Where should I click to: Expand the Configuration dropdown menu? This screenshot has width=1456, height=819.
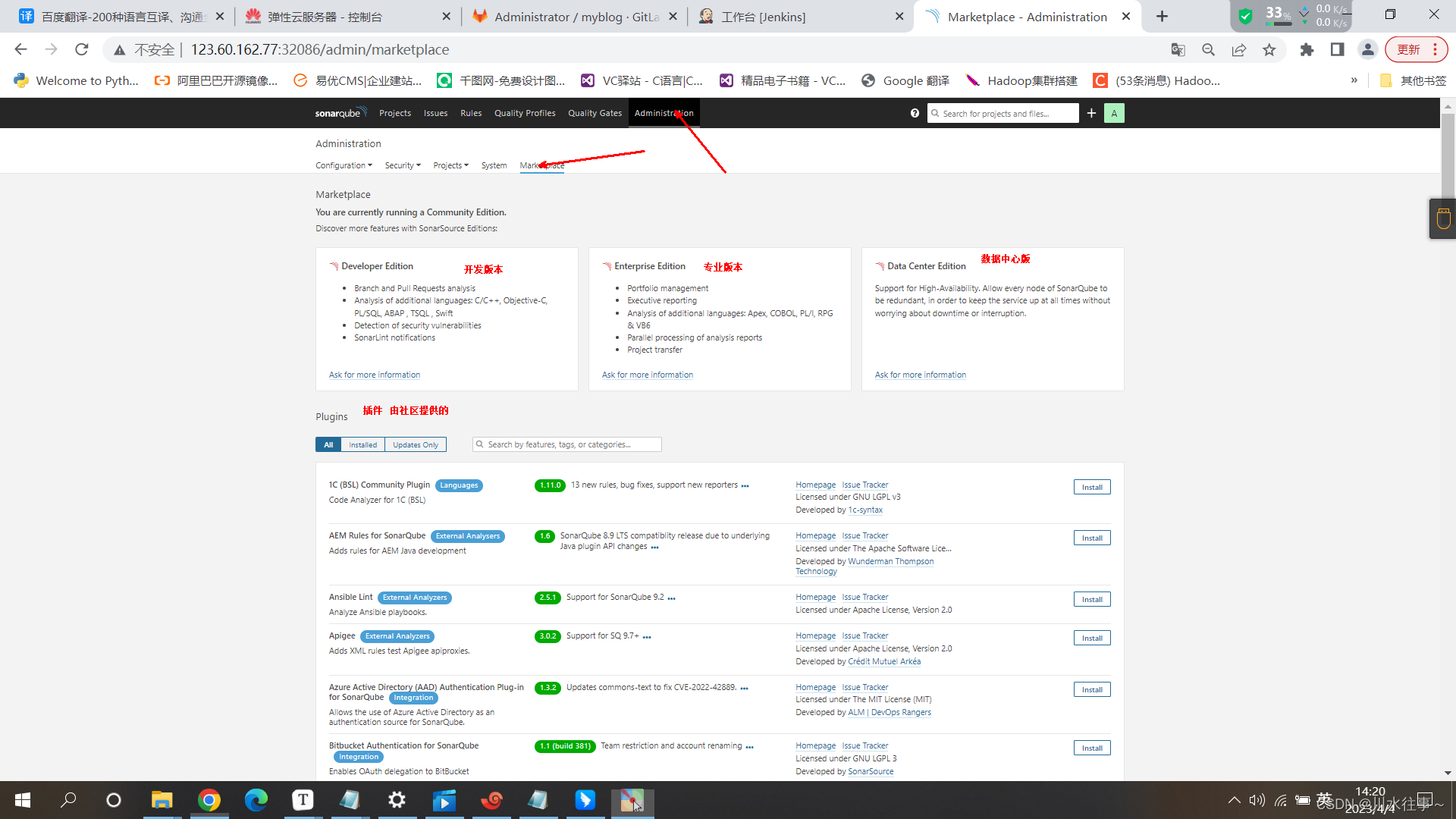(344, 165)
